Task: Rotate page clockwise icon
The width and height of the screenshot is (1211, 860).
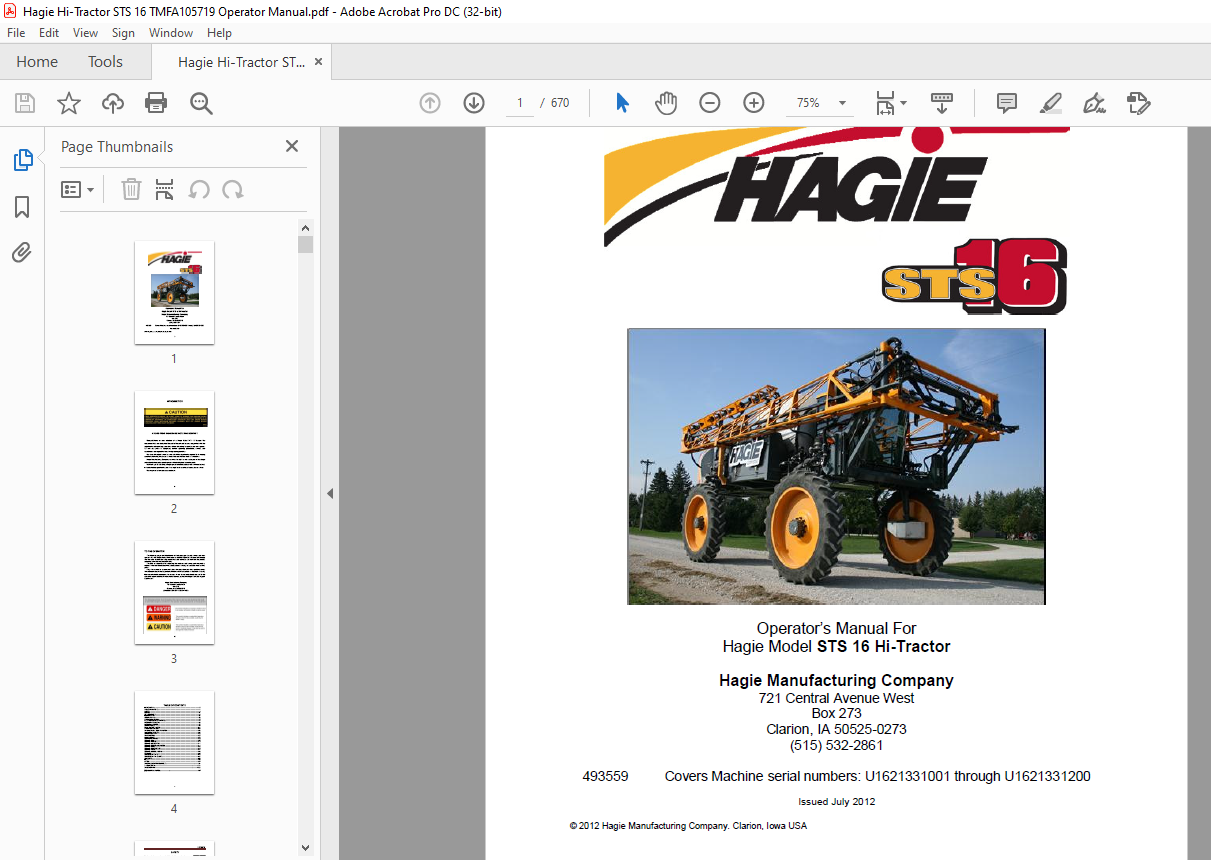Action: click(x=233, y=189)
